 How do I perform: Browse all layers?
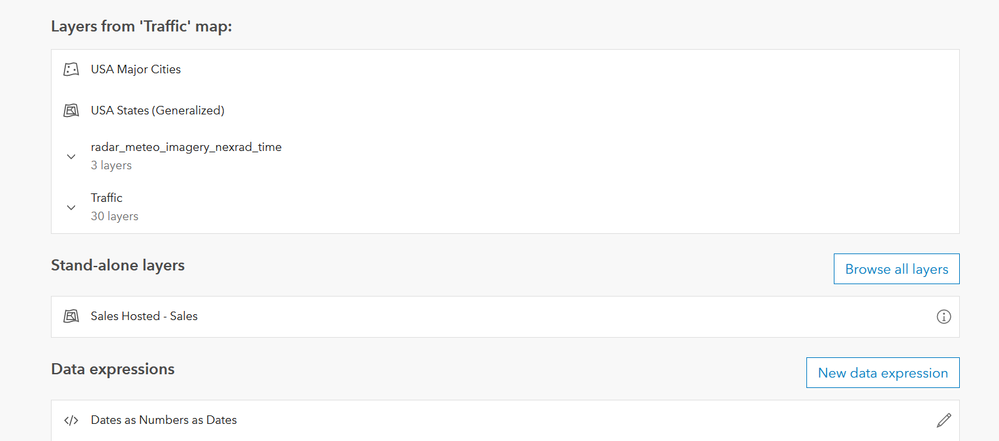(x=896, y=269)
